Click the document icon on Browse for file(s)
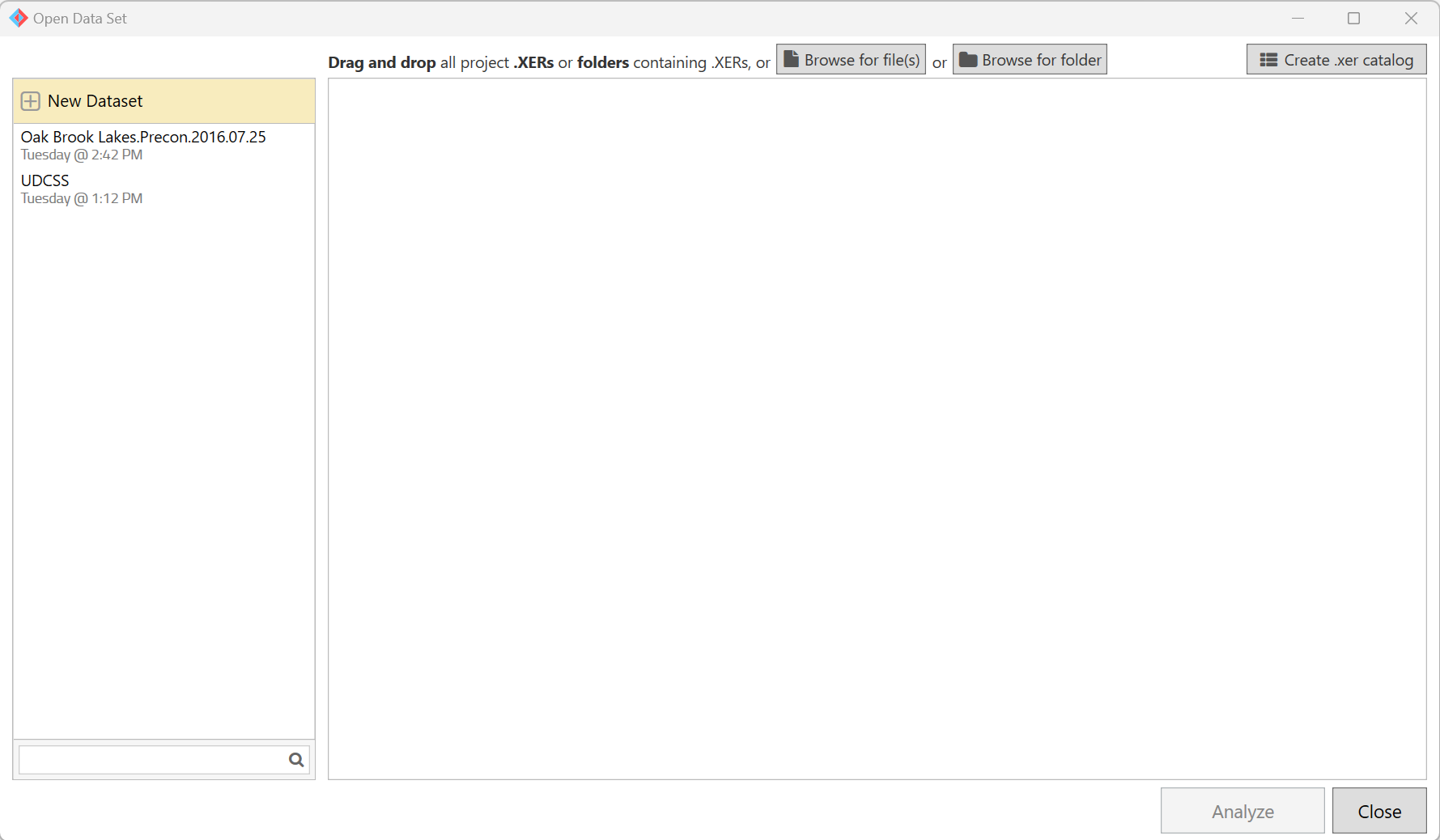This screenshot has height=840, width=1440. pyautogui.click(x=791, y=60)
